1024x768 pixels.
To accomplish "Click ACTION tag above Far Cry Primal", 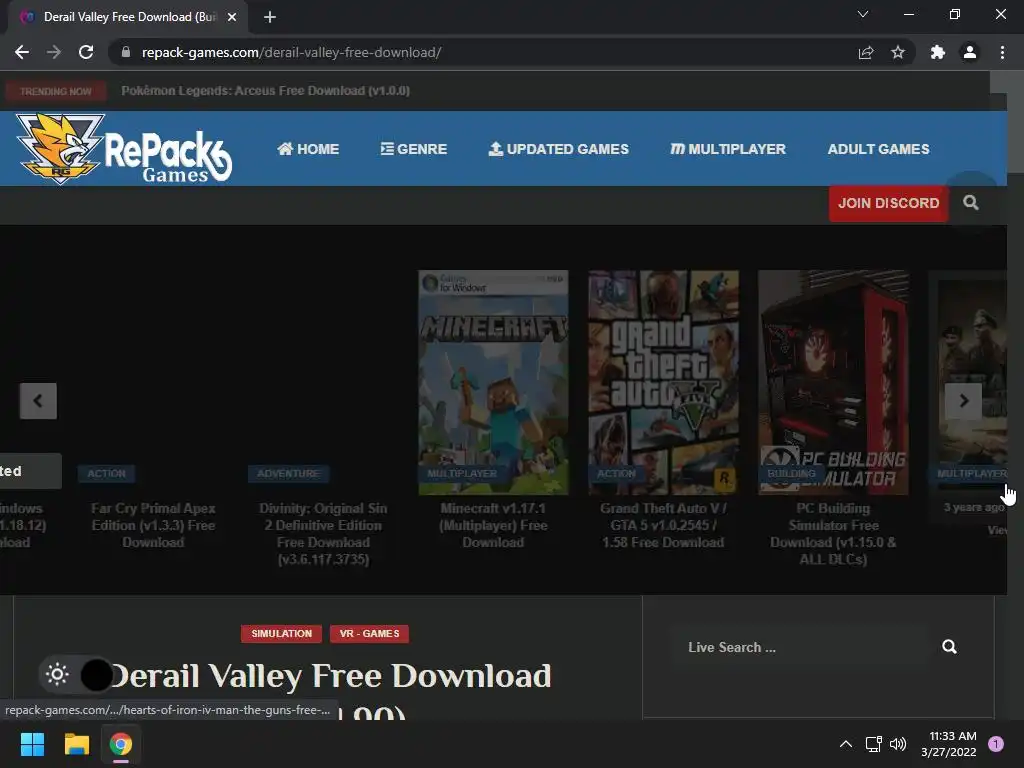I will pyautogui.click(x=106, y=473).
